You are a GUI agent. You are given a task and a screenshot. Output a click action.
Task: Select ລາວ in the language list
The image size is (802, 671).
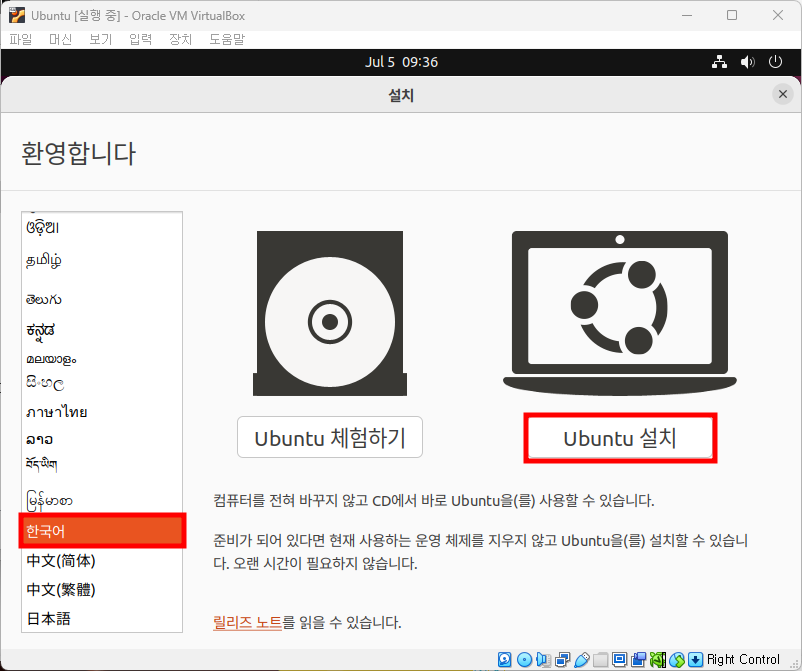pyautogui.click(x=102, y=439)
